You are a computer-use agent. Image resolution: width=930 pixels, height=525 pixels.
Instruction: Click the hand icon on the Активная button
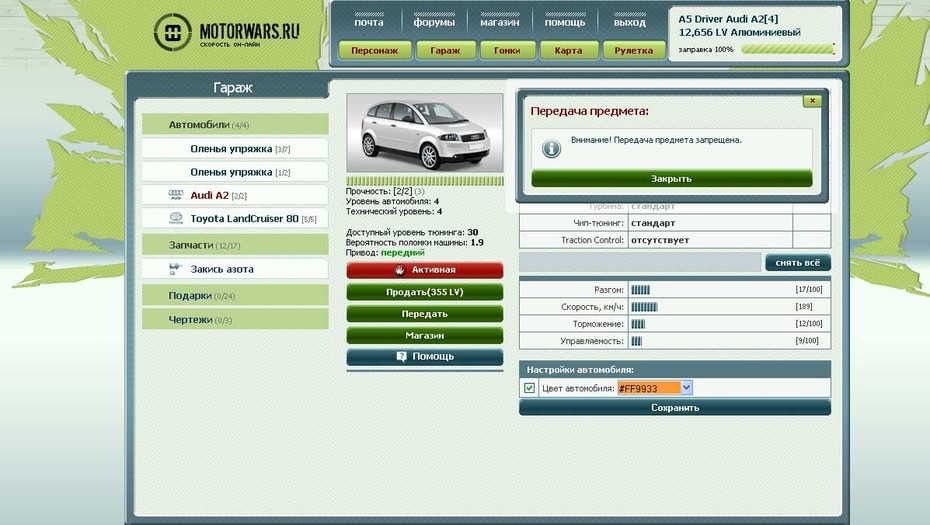tap(400, 270)
